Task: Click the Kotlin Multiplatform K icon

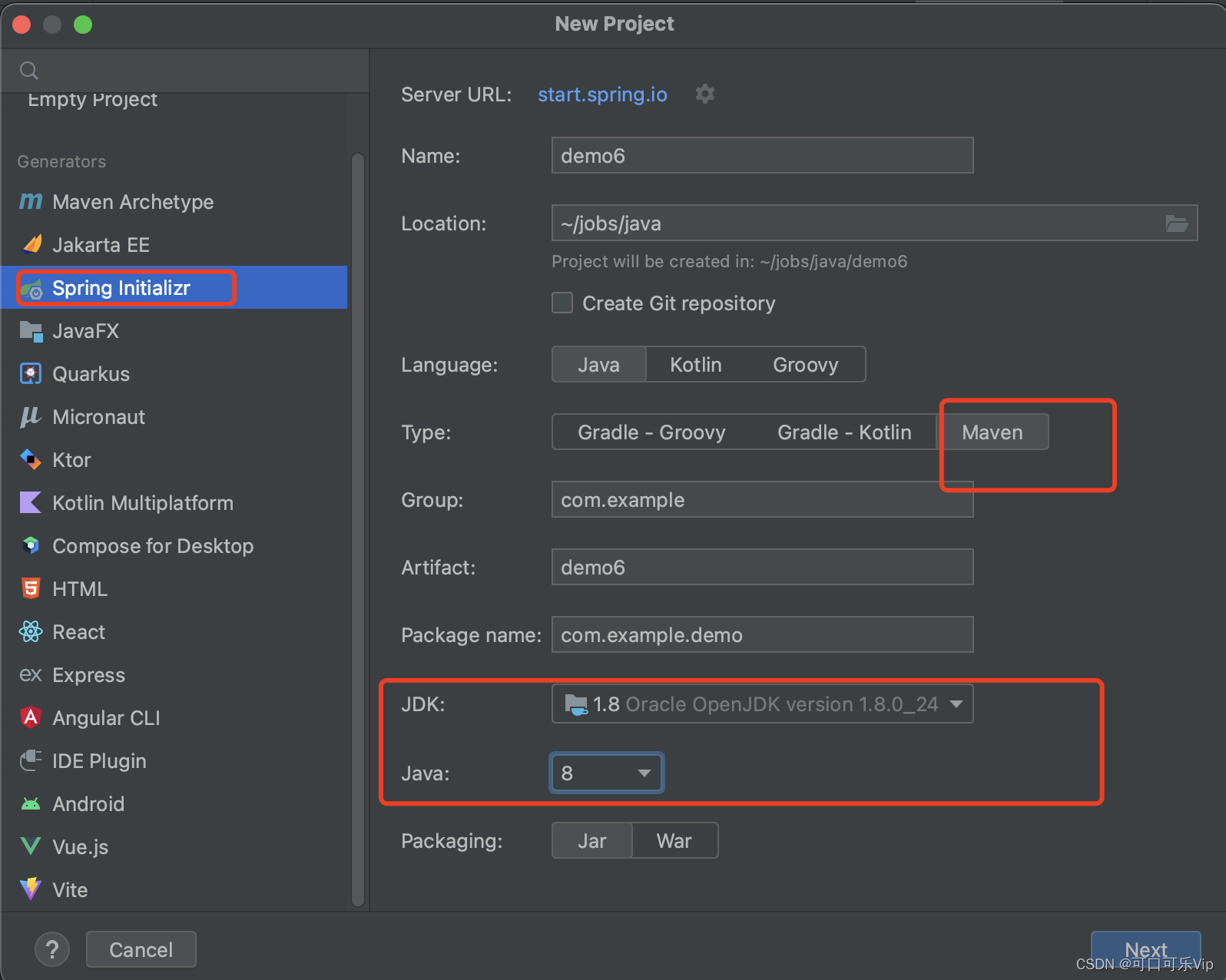Action: [x=31, y=502]
